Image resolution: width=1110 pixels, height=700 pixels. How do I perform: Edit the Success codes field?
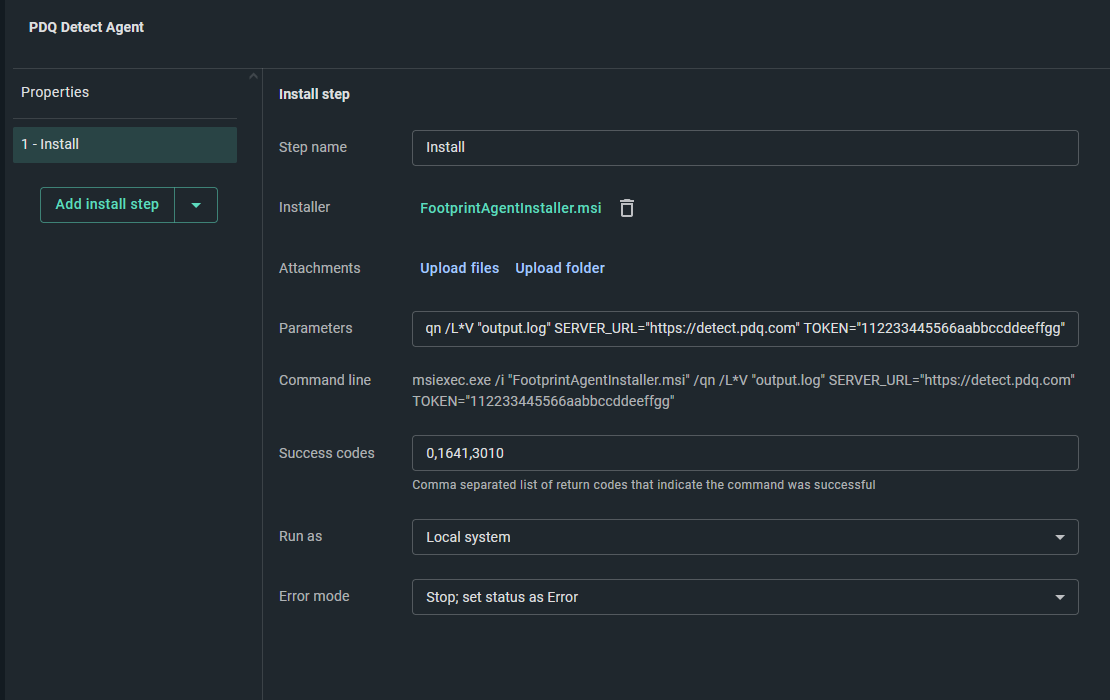click(745, 453)
